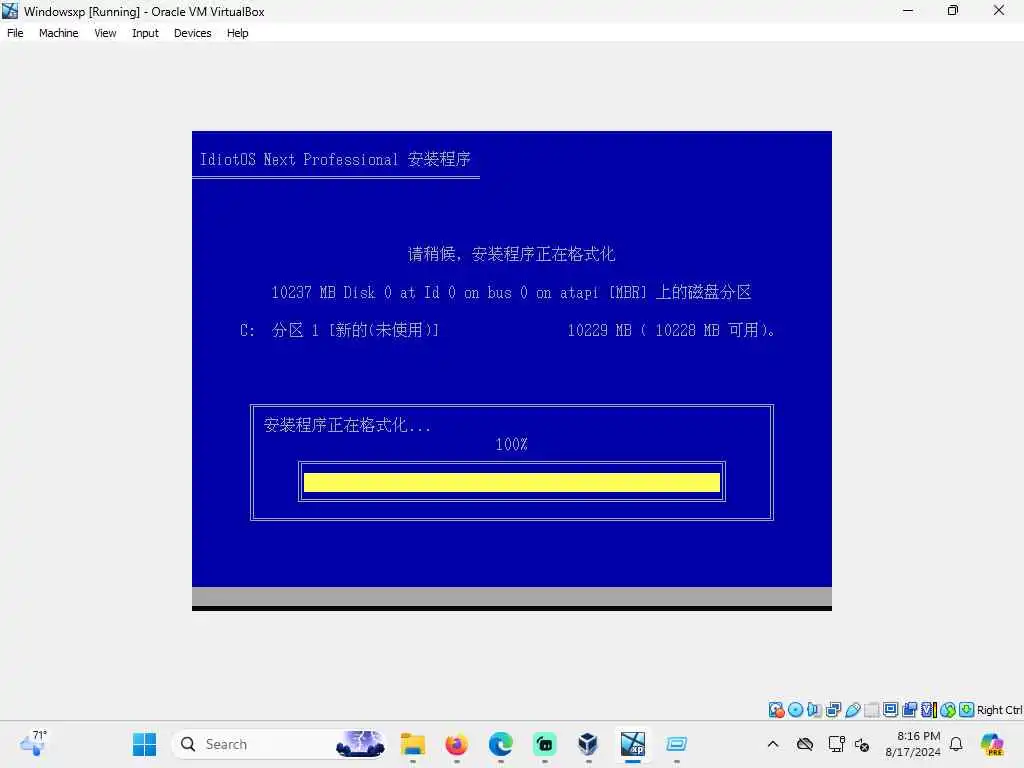Open the green app icon on taskbar
The height and width of the screenshot is (768, 1024).
pyautogui.click(x=545, y=744)
